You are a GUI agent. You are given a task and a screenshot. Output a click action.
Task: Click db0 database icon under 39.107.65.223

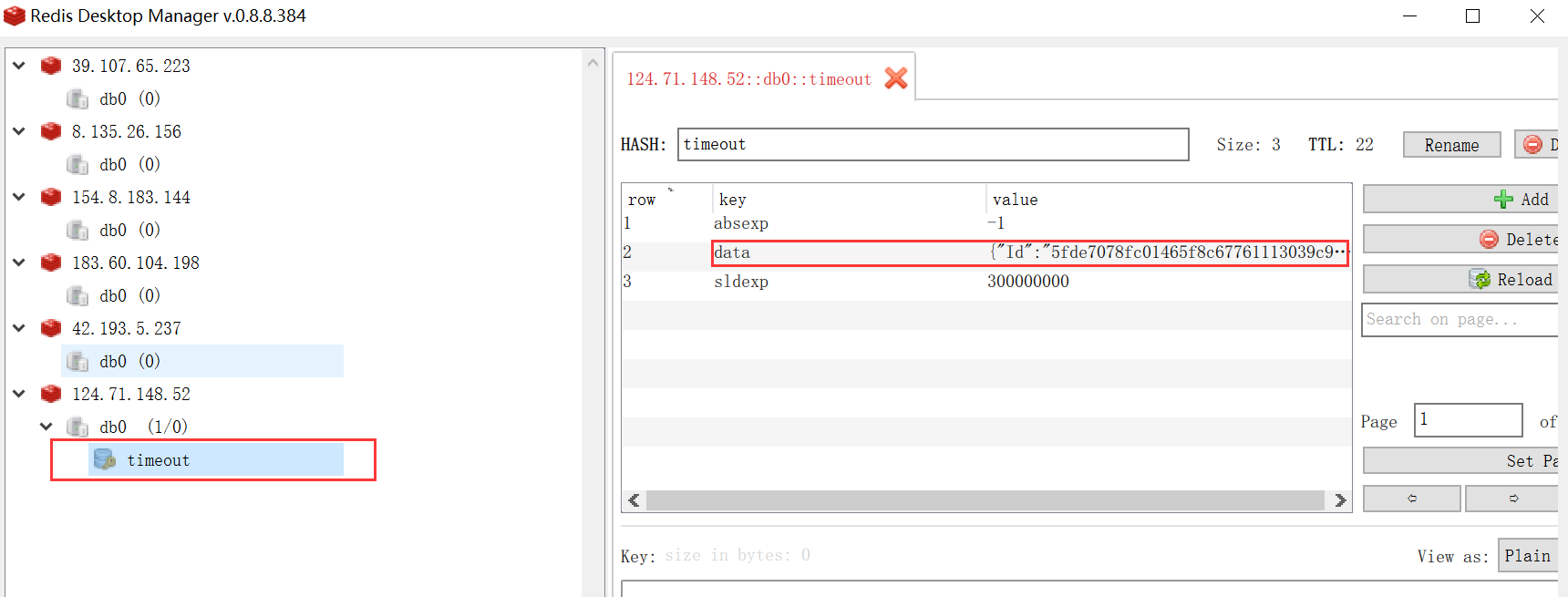coord(78,98)
